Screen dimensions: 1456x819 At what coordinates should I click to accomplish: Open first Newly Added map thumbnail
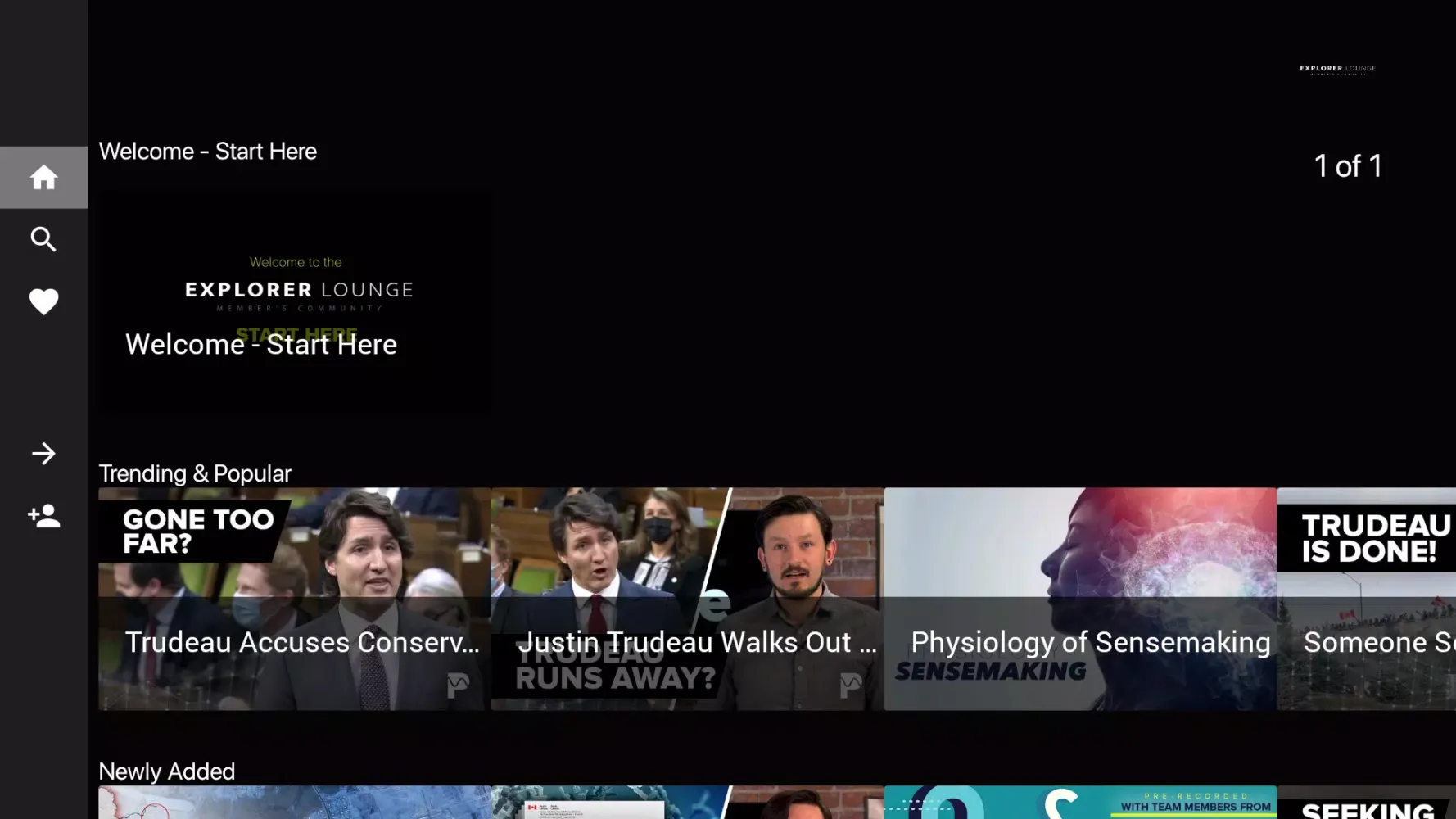295,803
